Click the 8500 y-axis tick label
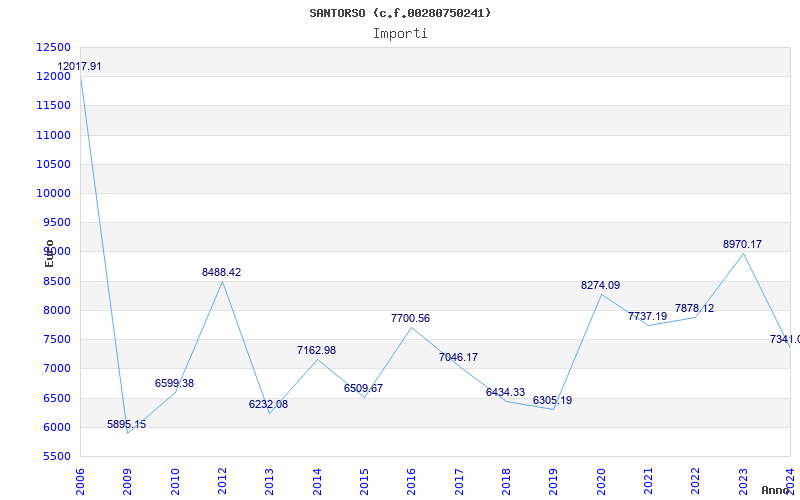800x500 pixels. click(57, 281)
